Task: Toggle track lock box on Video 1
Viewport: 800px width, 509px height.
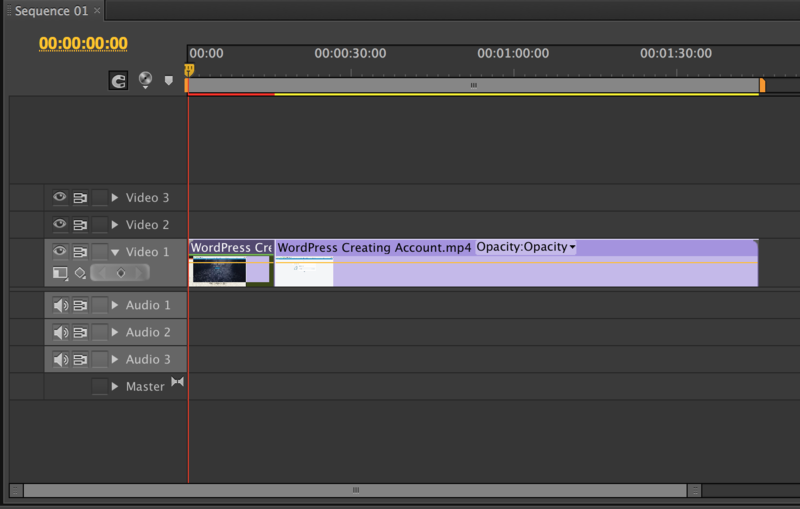Action: coord(99,252)
